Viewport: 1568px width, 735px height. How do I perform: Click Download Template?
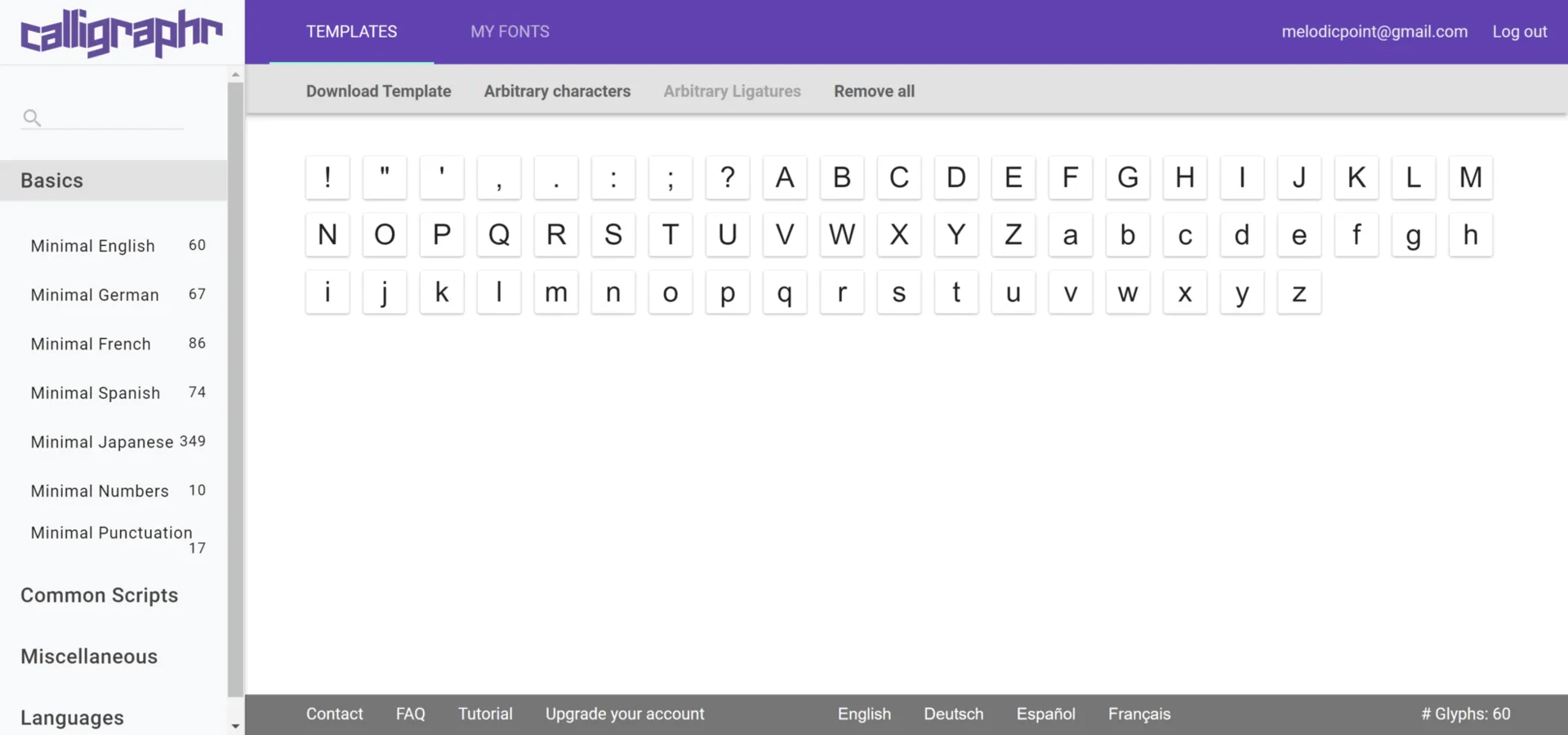click(x=378, y=91)
